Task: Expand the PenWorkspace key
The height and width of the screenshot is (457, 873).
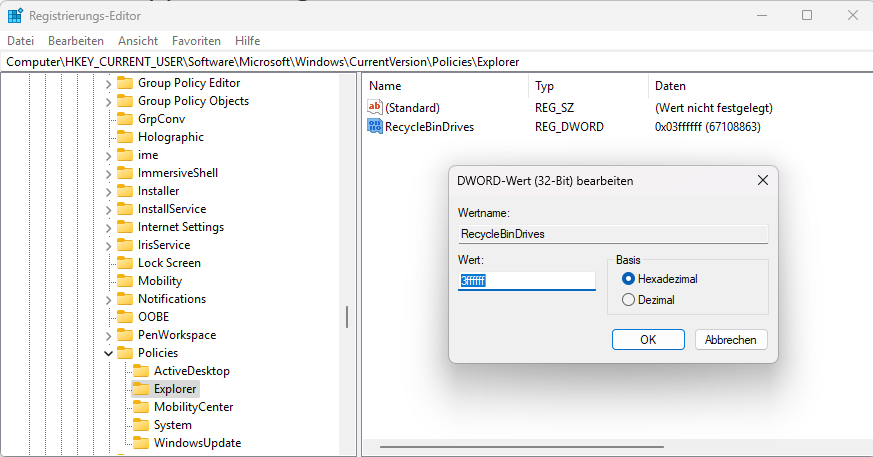Action: click(x=109, y=336)
